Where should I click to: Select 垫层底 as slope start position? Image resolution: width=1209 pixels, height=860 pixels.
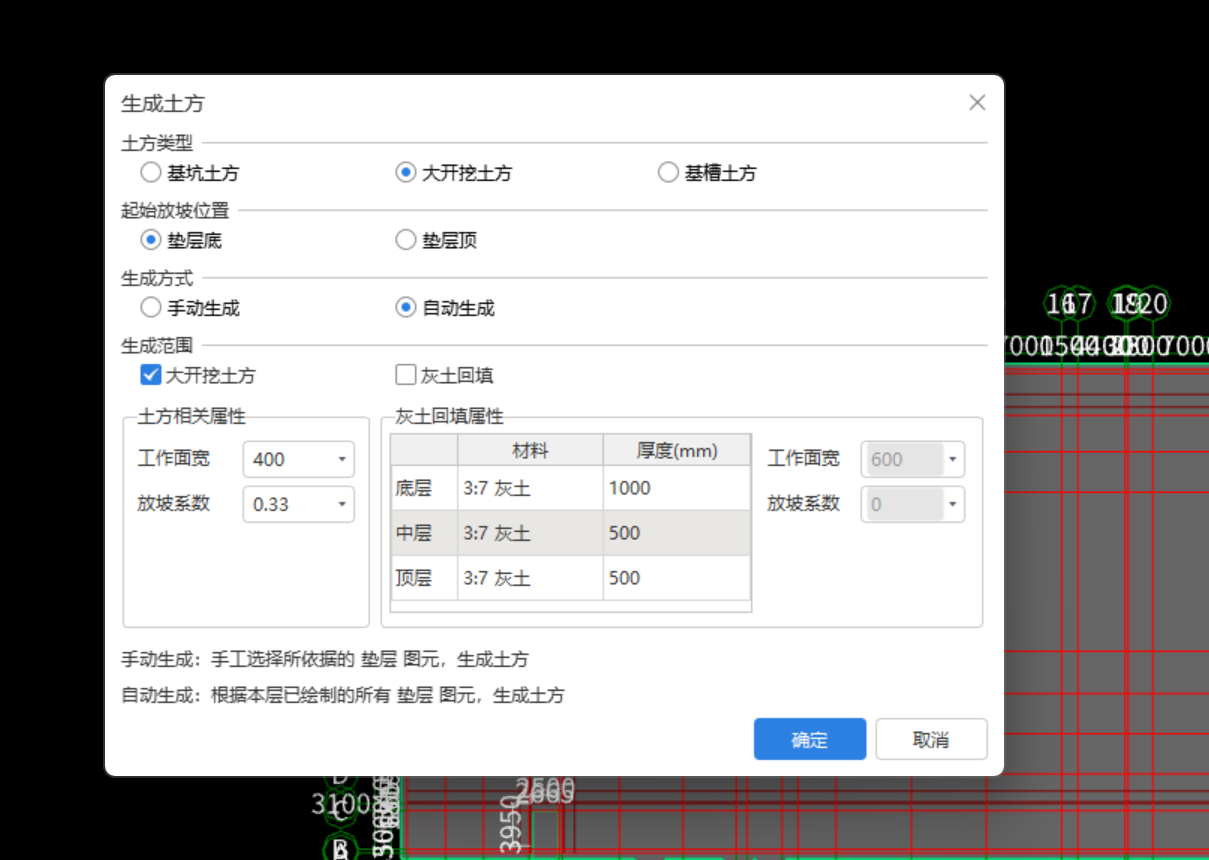[x=150, y=240]
